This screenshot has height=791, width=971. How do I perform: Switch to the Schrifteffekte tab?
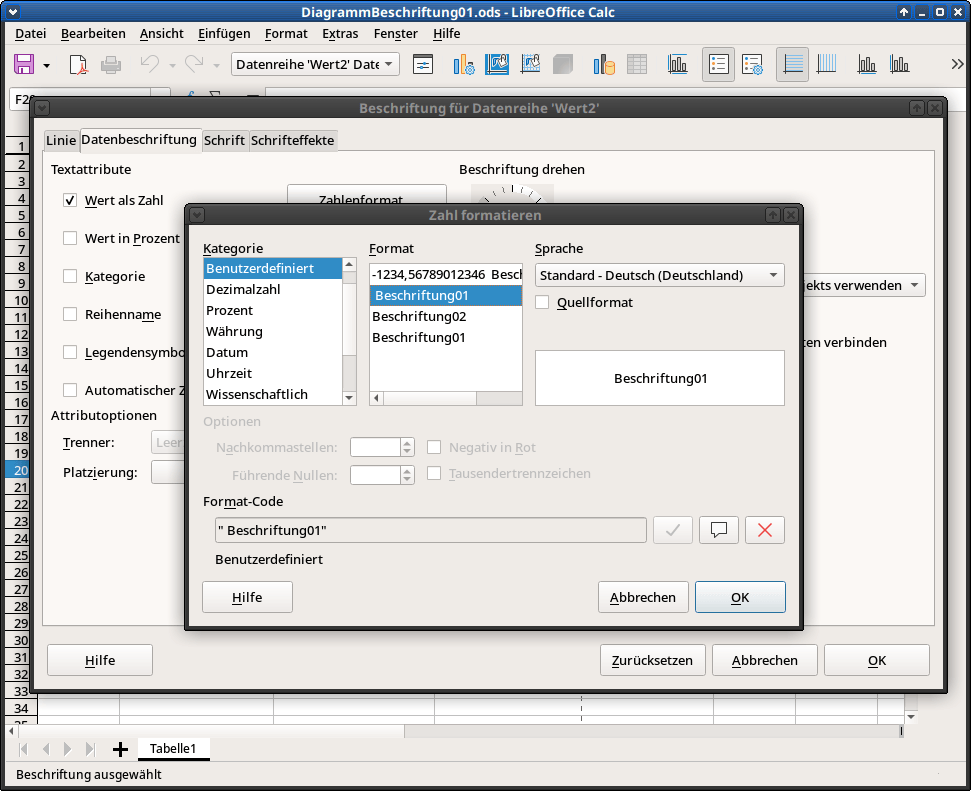(292, 141)
